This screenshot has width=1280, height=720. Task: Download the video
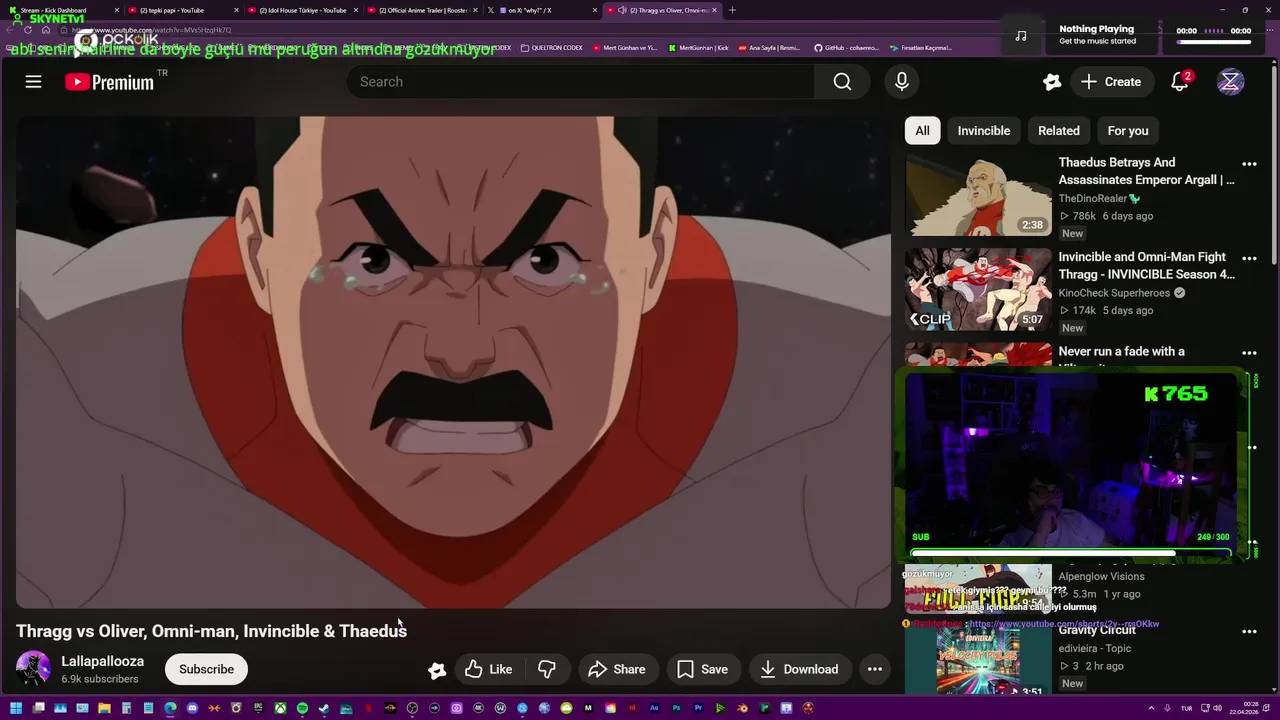[x=798, y=669]
